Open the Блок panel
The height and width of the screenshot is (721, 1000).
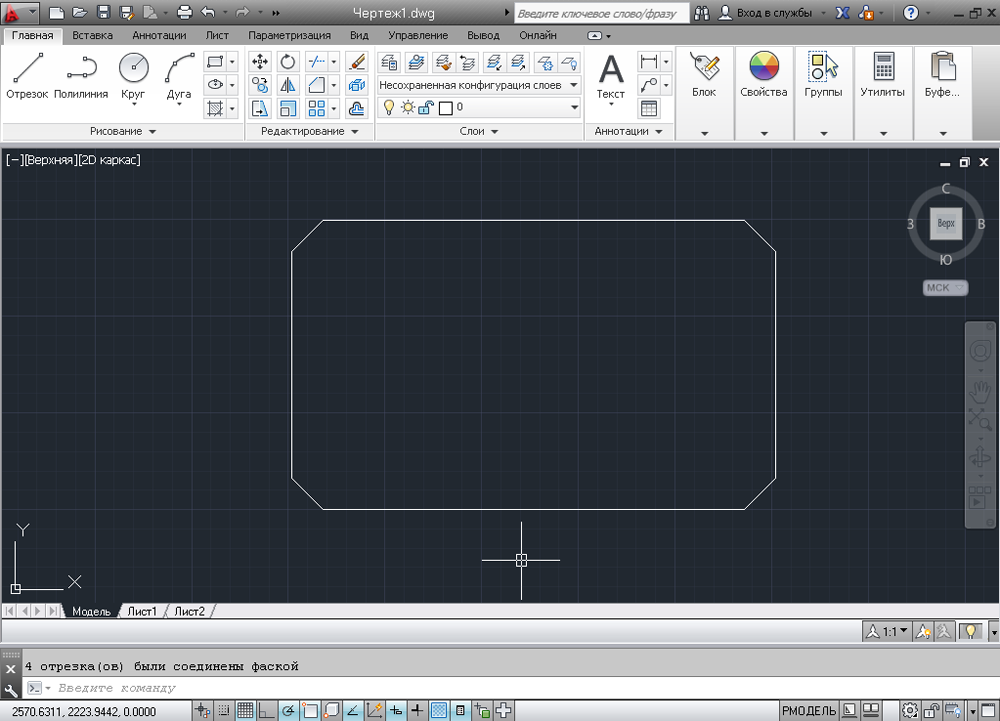[x=704, y=75]
